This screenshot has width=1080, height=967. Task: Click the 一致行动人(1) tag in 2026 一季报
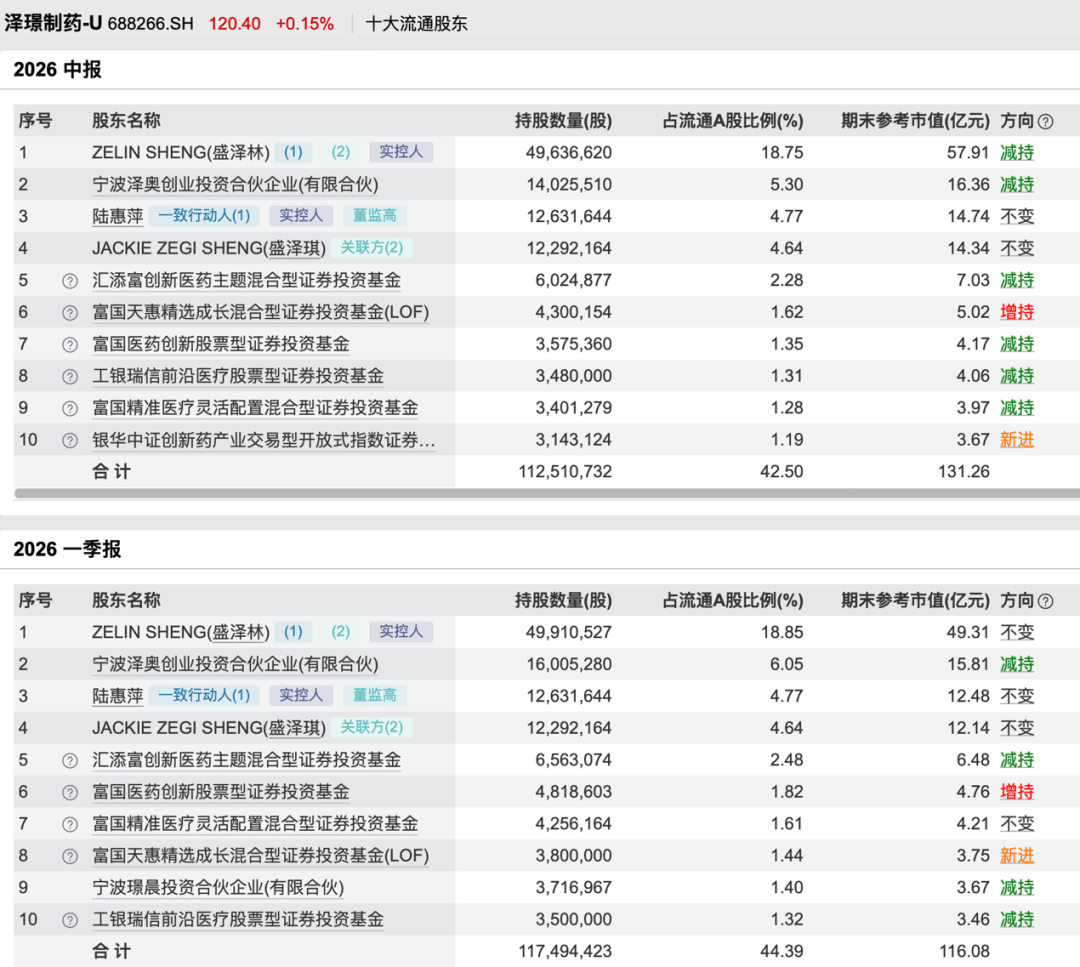204,695
